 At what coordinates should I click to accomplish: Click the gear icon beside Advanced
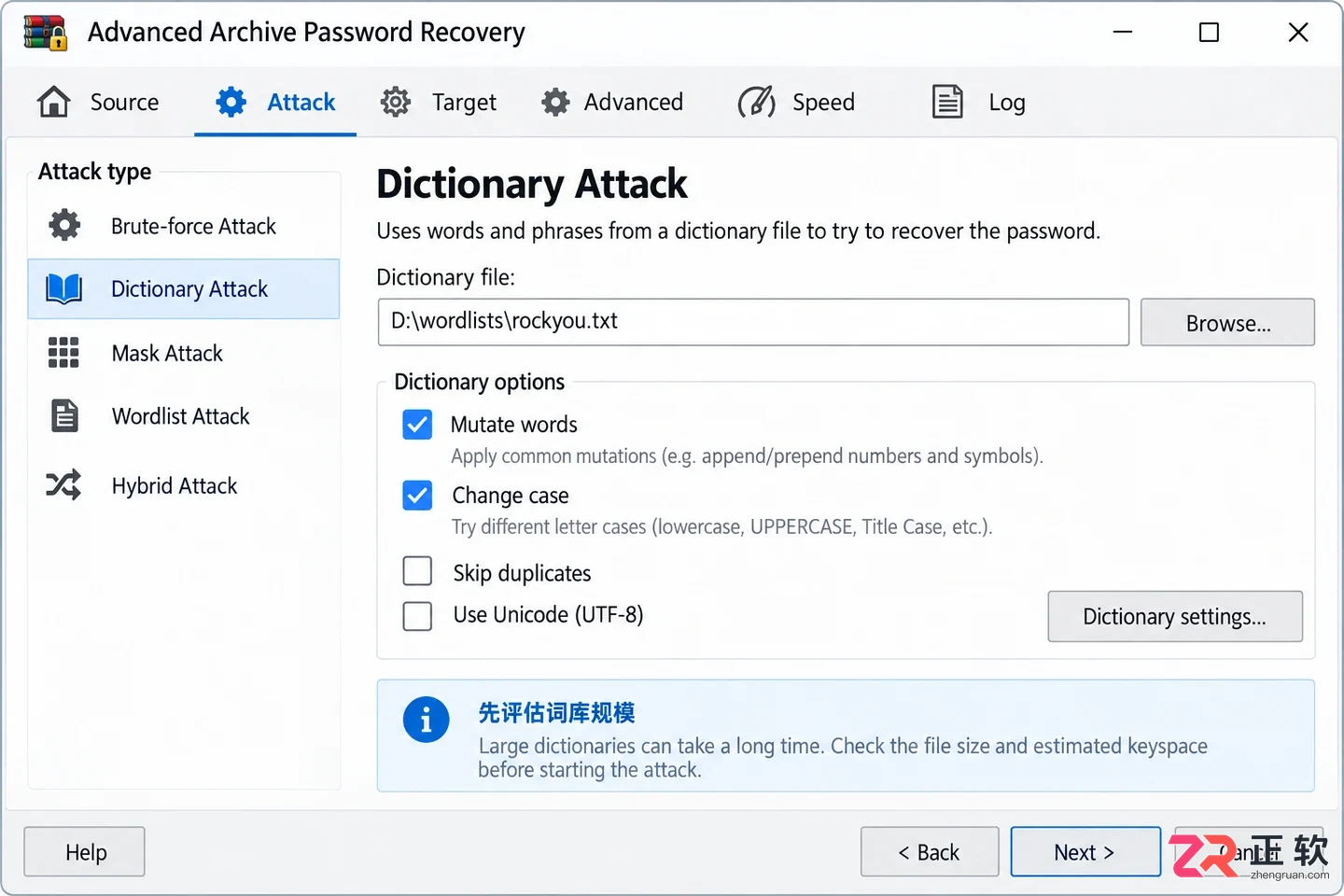[555, 102]
